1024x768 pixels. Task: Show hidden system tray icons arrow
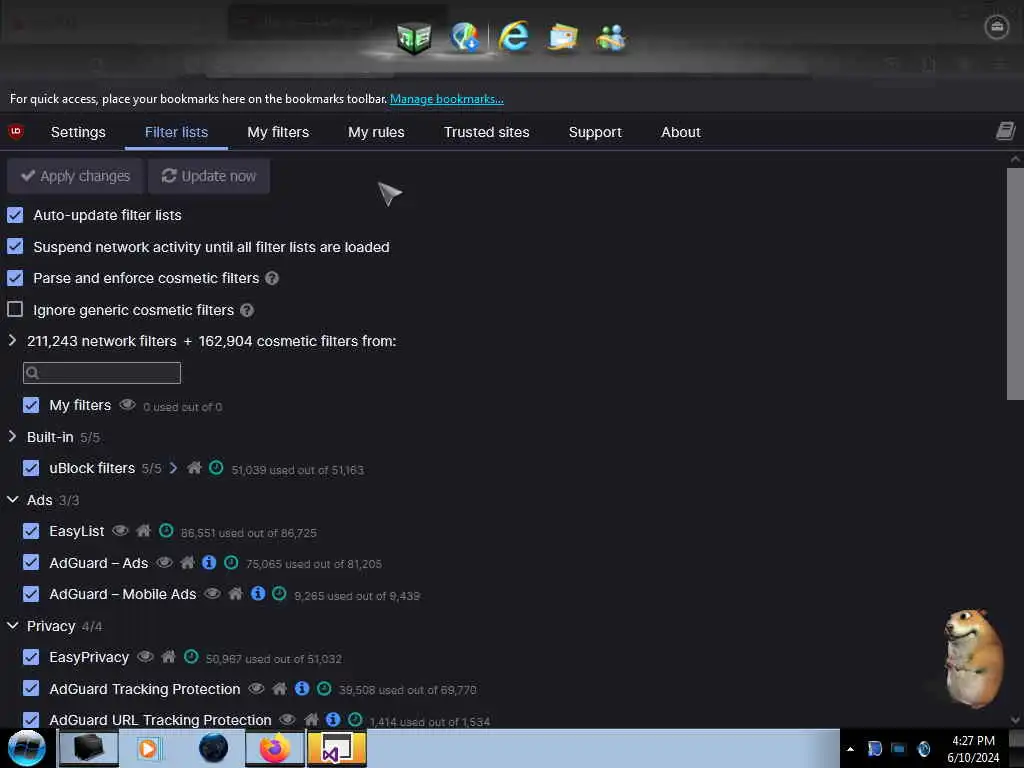[850, 749]
